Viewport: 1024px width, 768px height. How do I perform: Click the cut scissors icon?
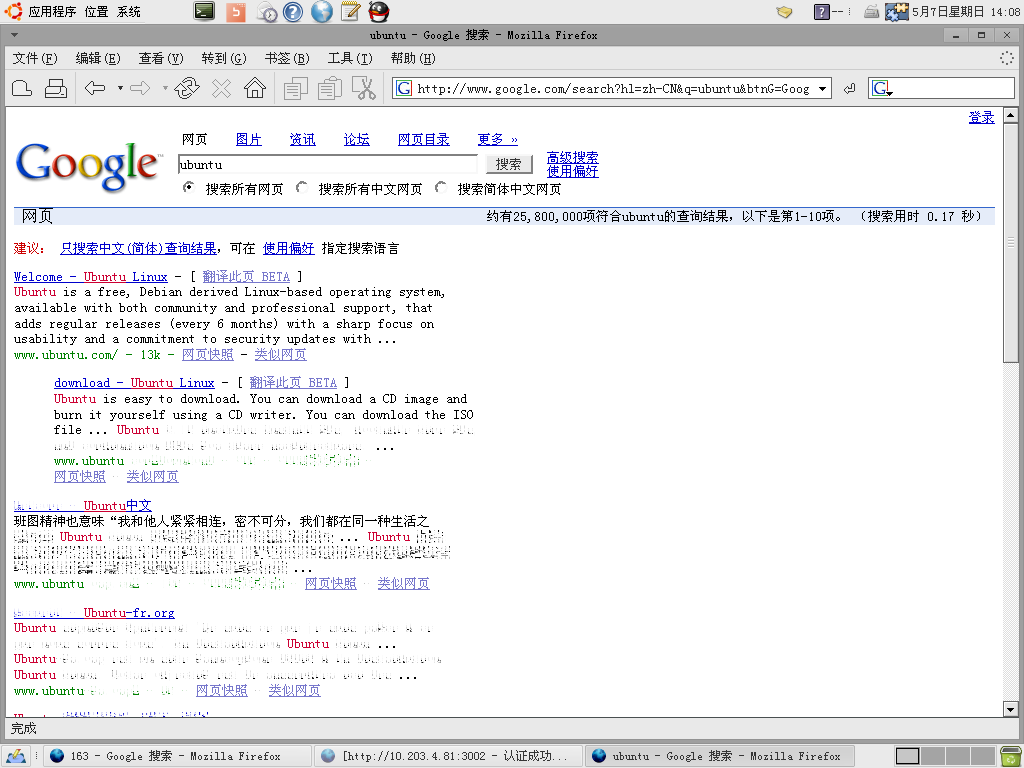pos(364,88)
